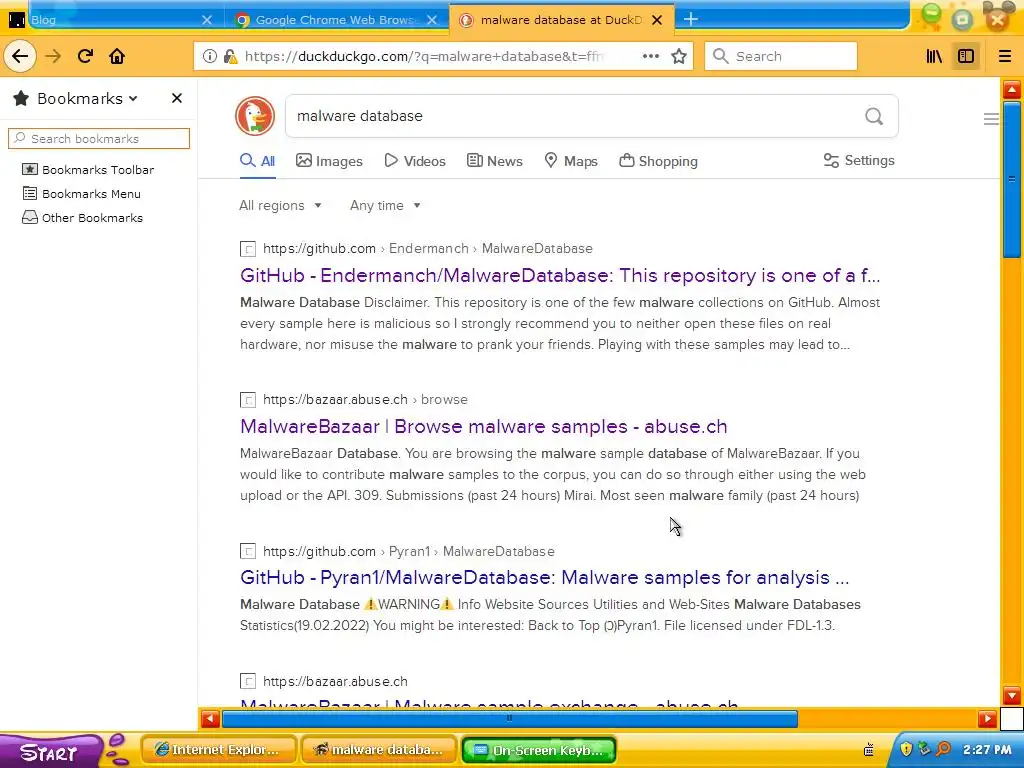Open GitHub Pyran1/MalwareDatabase result
This screenshot has height=768, width=1024.
point(544,578)
